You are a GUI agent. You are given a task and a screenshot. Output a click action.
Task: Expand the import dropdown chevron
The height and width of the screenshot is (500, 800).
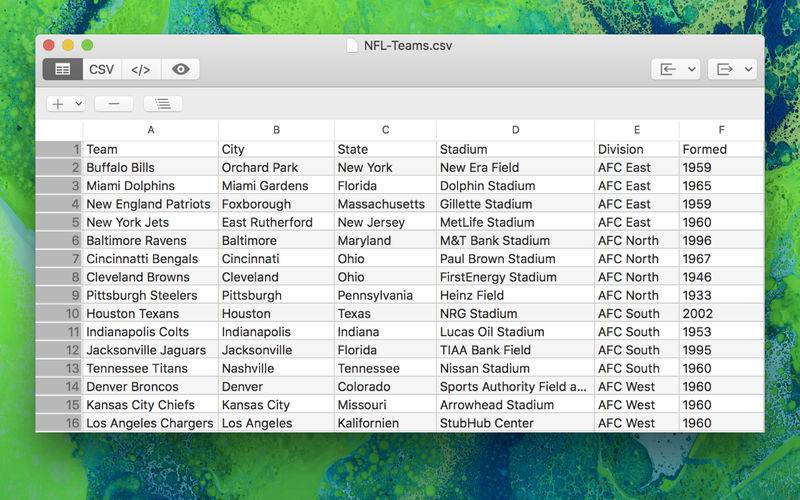click(x=692, y=69)
